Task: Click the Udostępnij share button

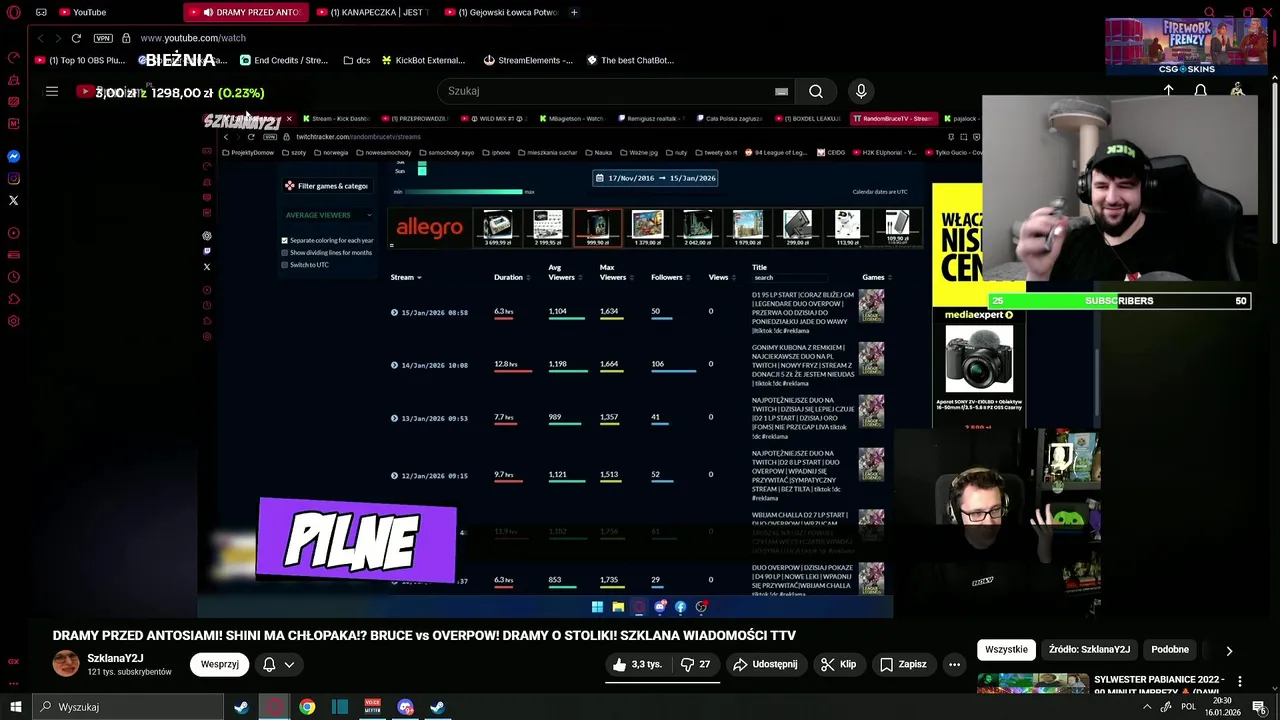Action: [765, 664]
